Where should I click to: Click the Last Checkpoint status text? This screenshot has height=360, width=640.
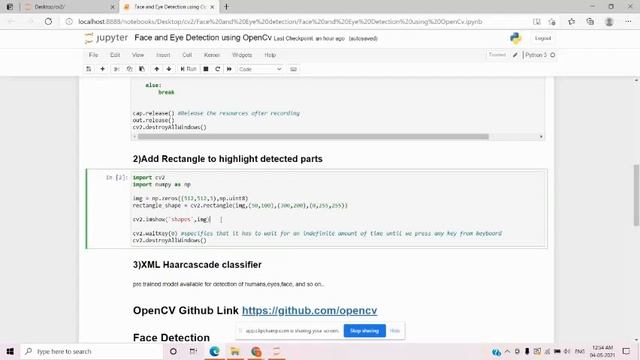coord(309,38)
